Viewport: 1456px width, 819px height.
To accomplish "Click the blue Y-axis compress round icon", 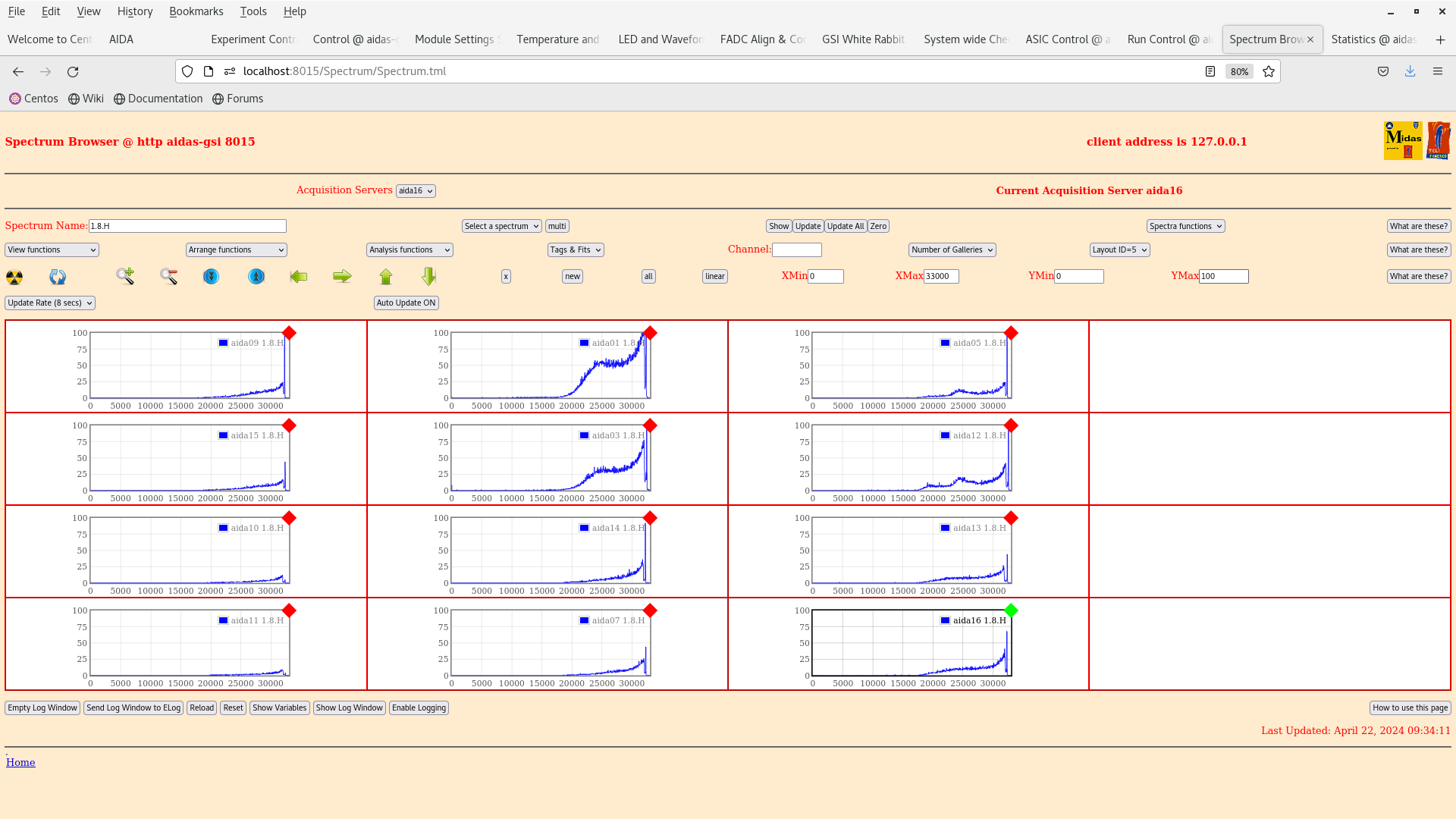I will coord(211,277).
